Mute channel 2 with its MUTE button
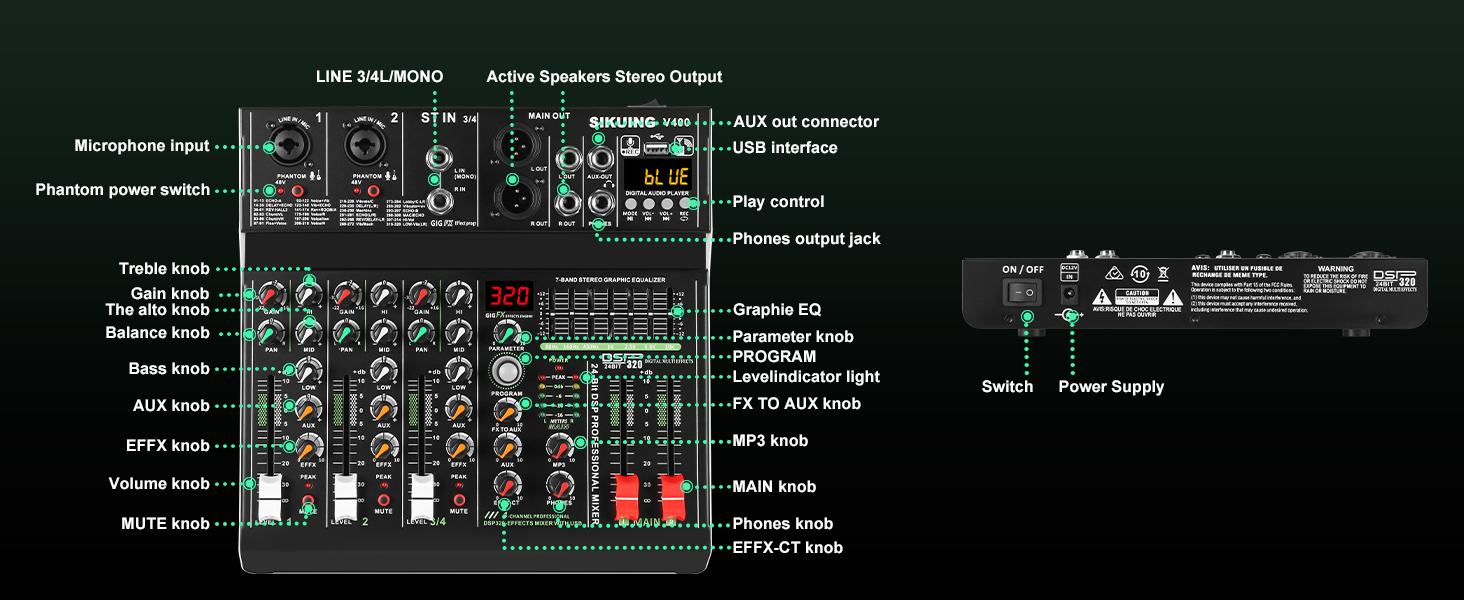 click(x=384, y=500)
